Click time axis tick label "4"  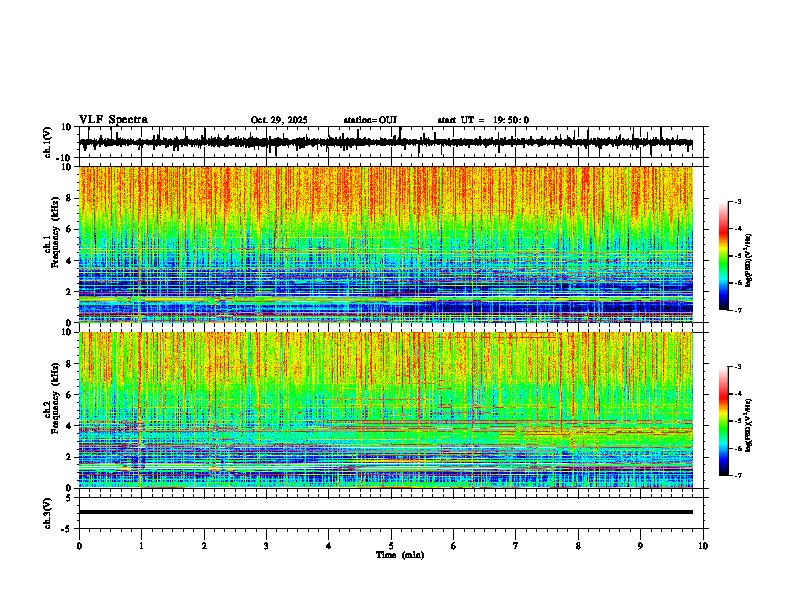(x=329, y=546)
